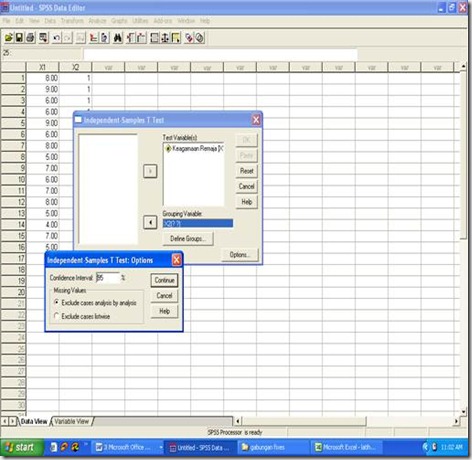
Task: Click Help in the Options dialog
Action: 164,311
